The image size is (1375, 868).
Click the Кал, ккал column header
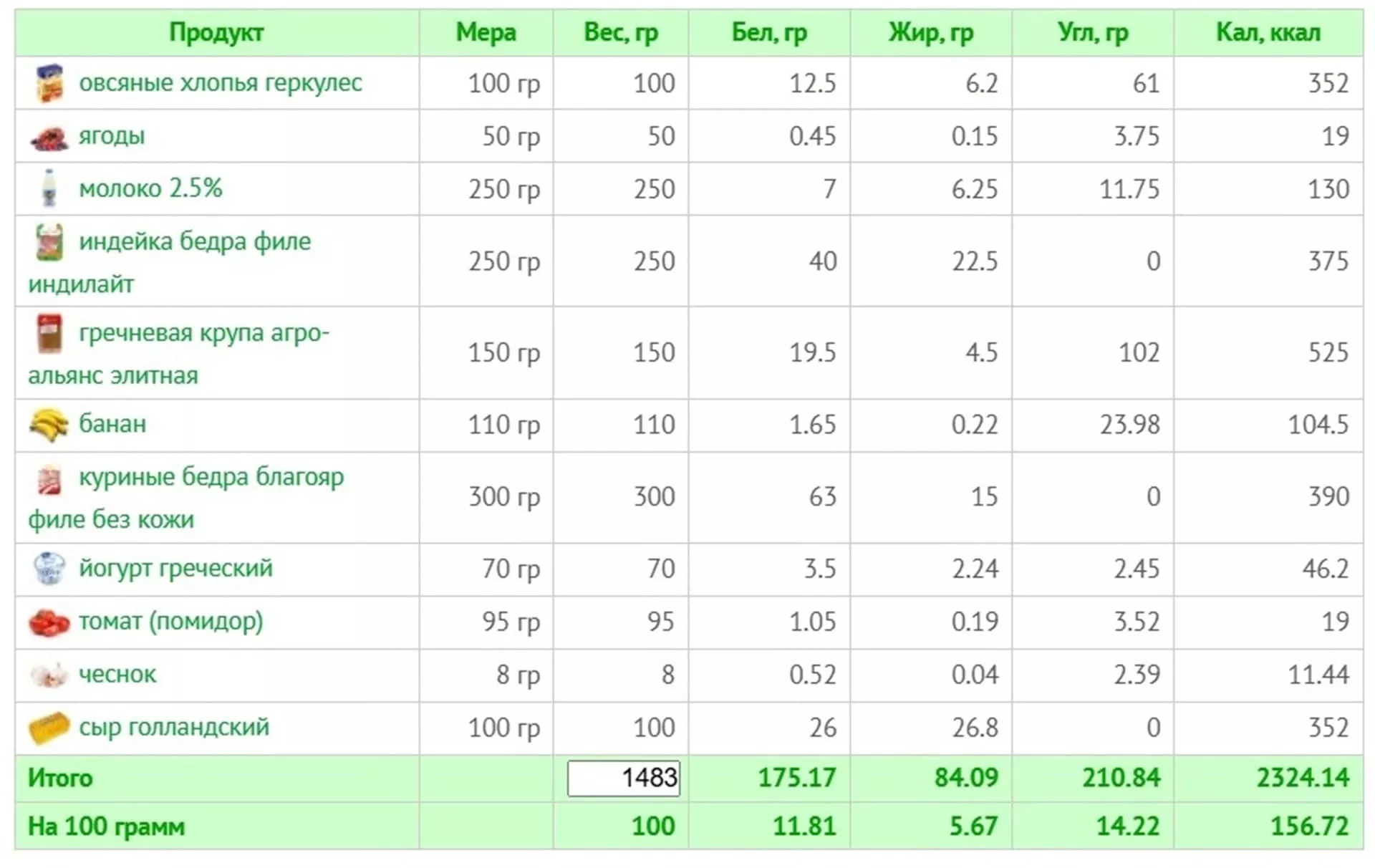(1268, 33)
